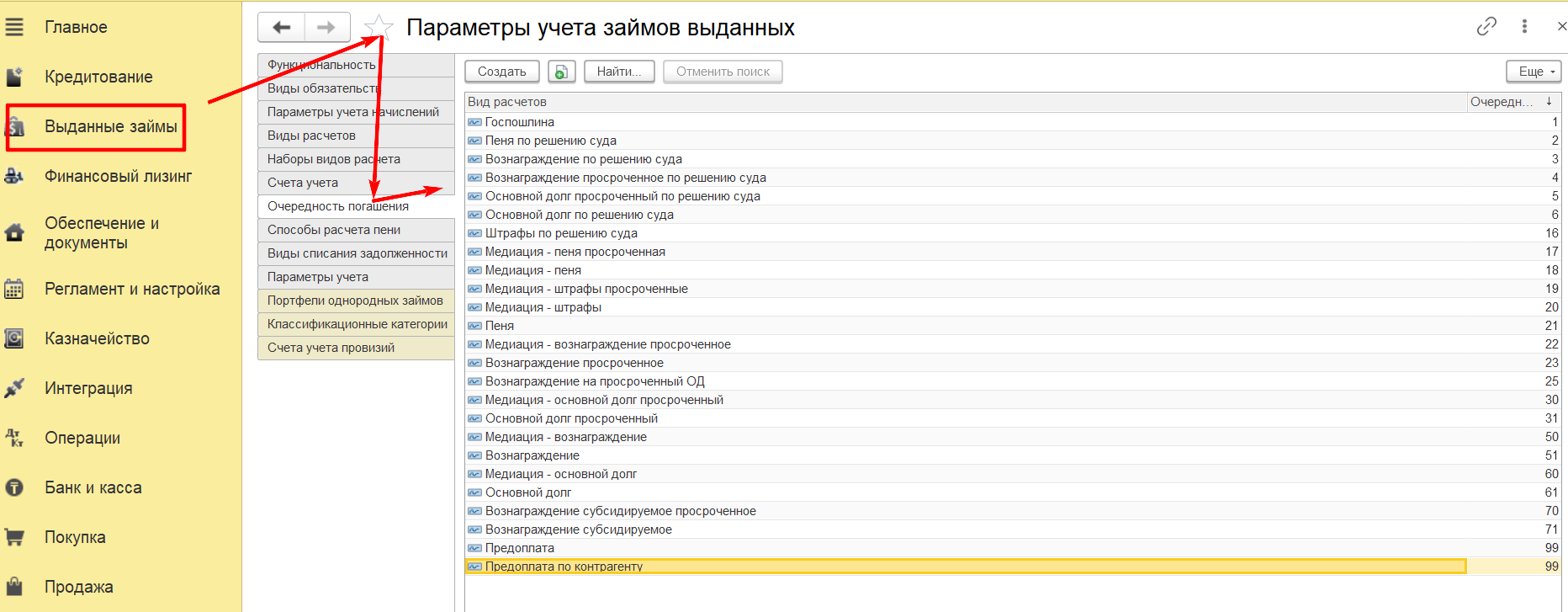Image resolution: width=1568 pixels, height=612 pixels.
Task: Click the Обеспечение и документы house icon
Action: click(x=14, y=232)
